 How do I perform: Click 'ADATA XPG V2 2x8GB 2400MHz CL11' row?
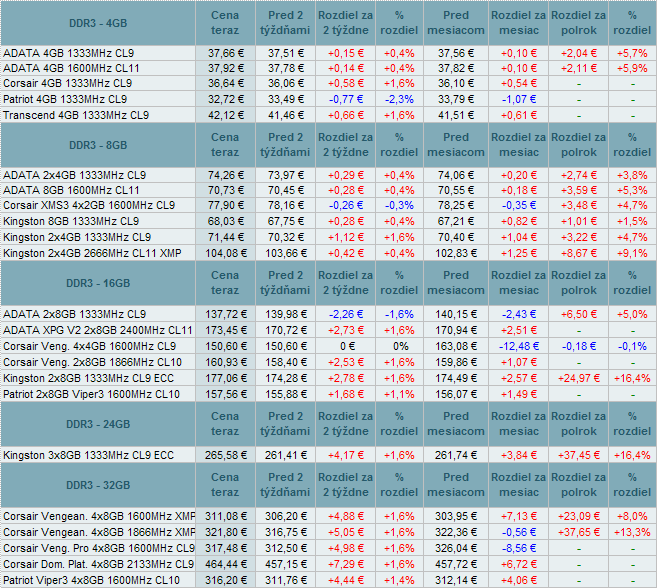98,330
